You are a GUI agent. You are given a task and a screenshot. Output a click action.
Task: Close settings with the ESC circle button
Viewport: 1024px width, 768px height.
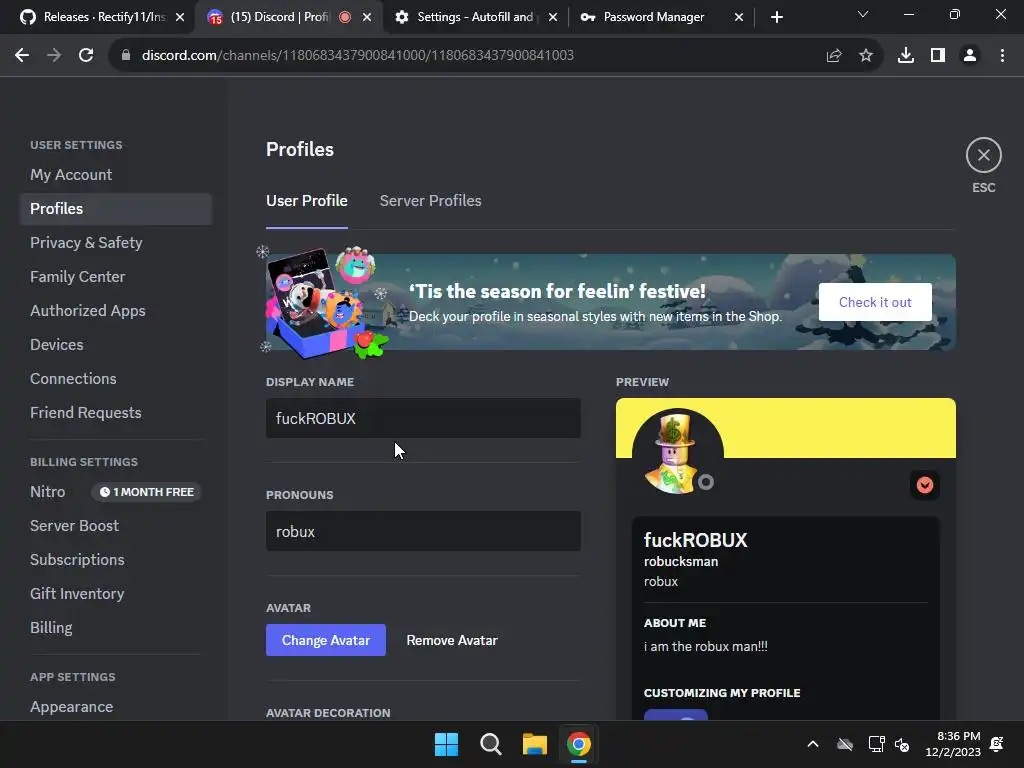pos(984,155)
